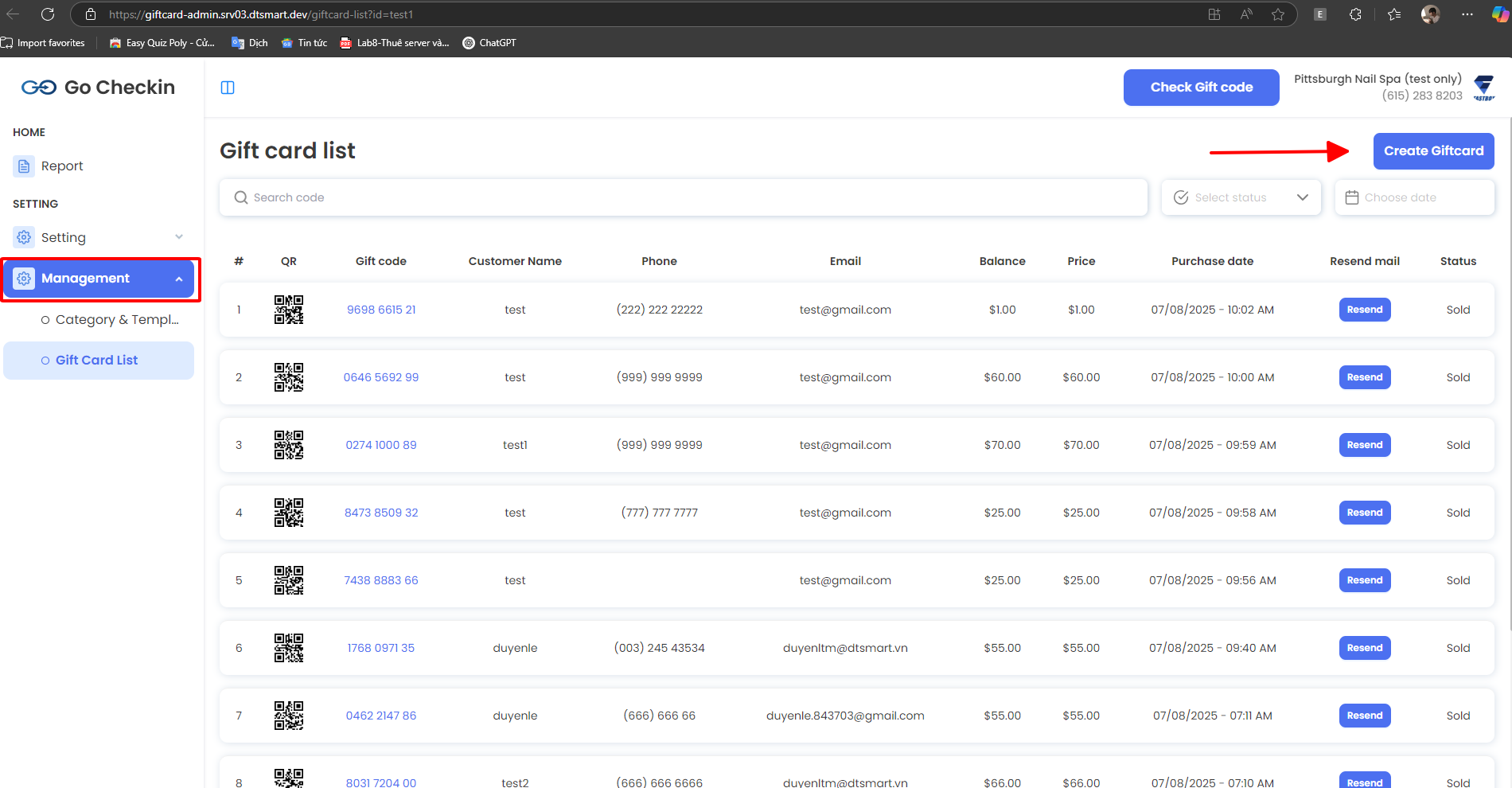Open the browser extensions puzzle icon
The height and width of the screenshot is (788, 1512).
(x=1355, y=14)
